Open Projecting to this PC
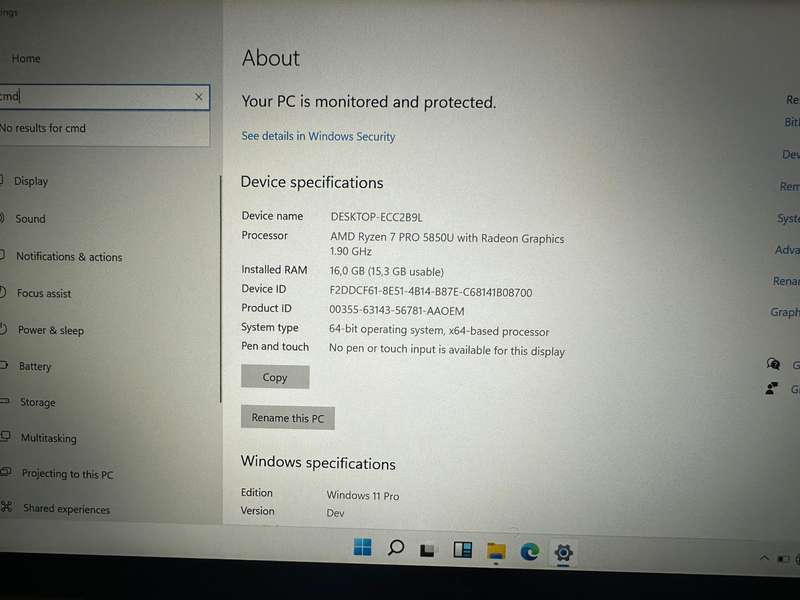 point(67,474)
